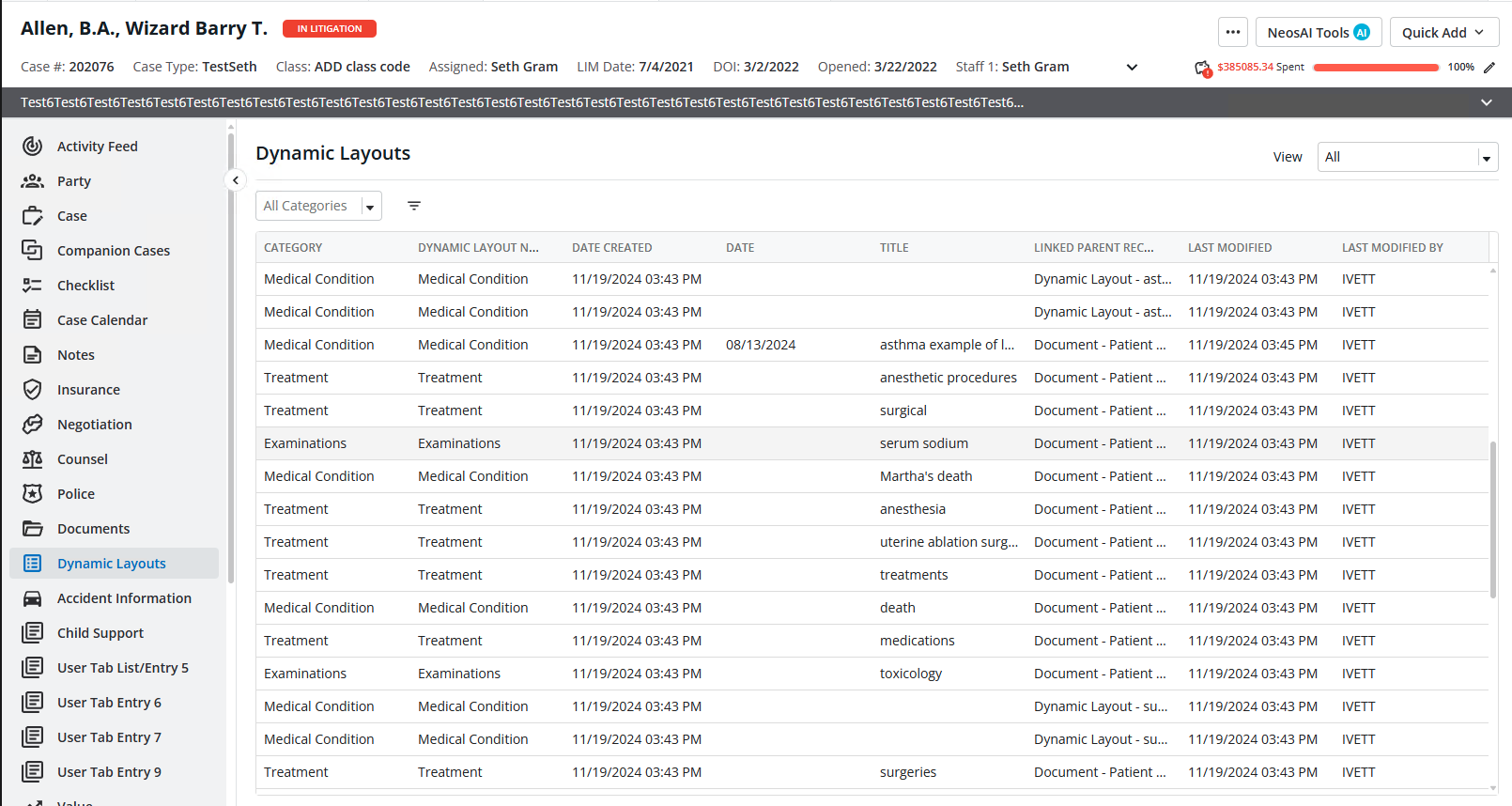Select the 'anesthetic procedures' row title
This screenshot has height=806, width=1512.
949,378
